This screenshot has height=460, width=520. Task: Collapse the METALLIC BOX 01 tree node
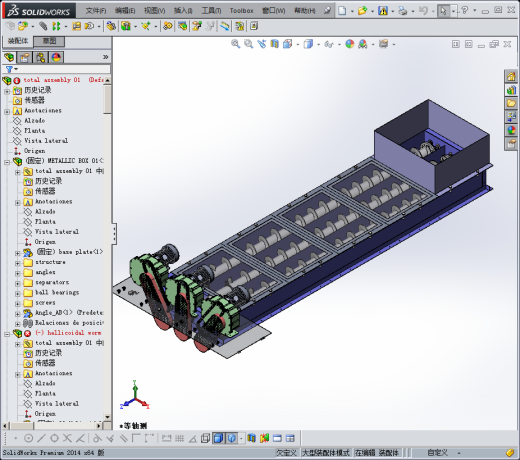pos(7,162)
